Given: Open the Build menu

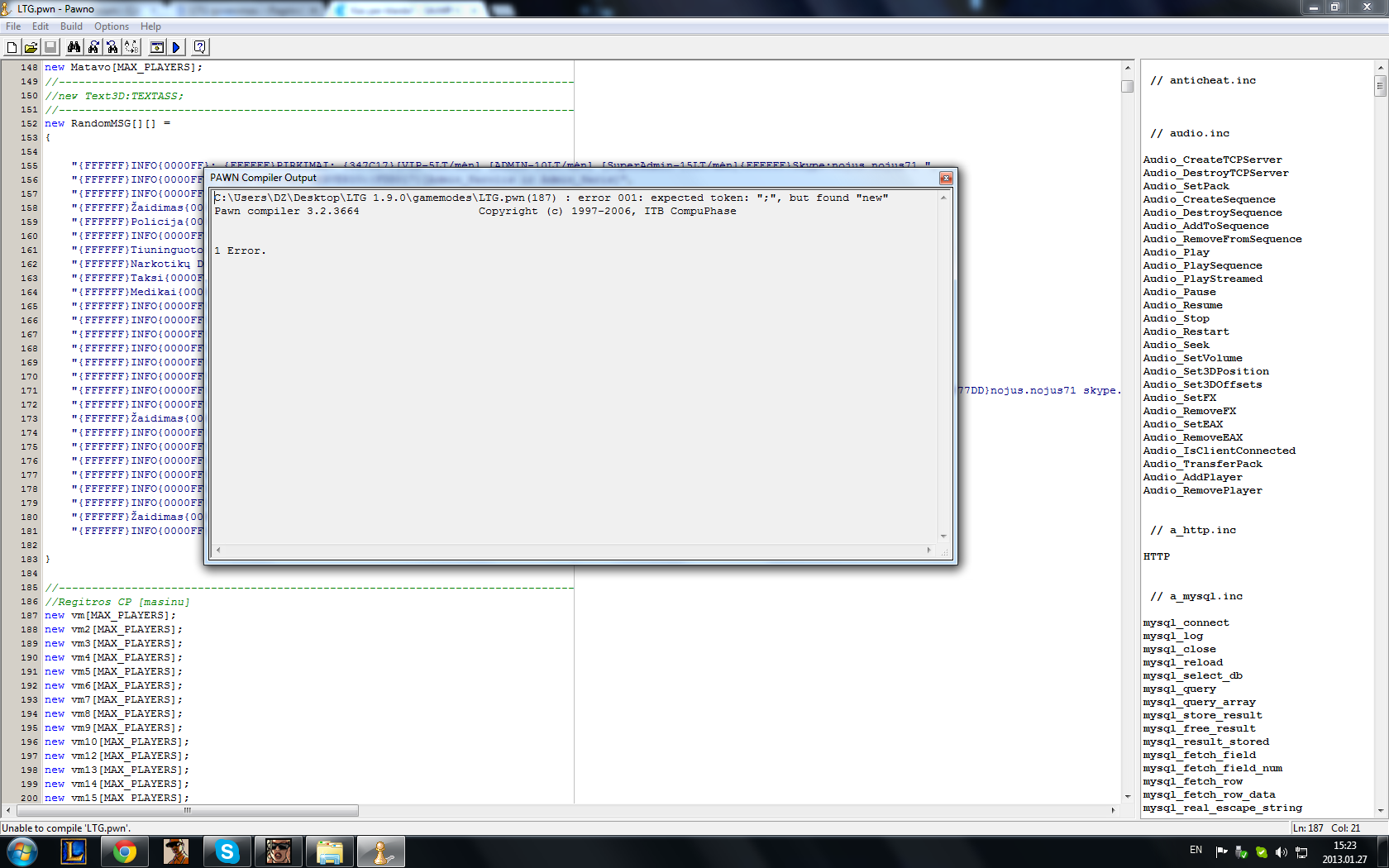Looking at the screenshot, I should [x=71, y=26].
